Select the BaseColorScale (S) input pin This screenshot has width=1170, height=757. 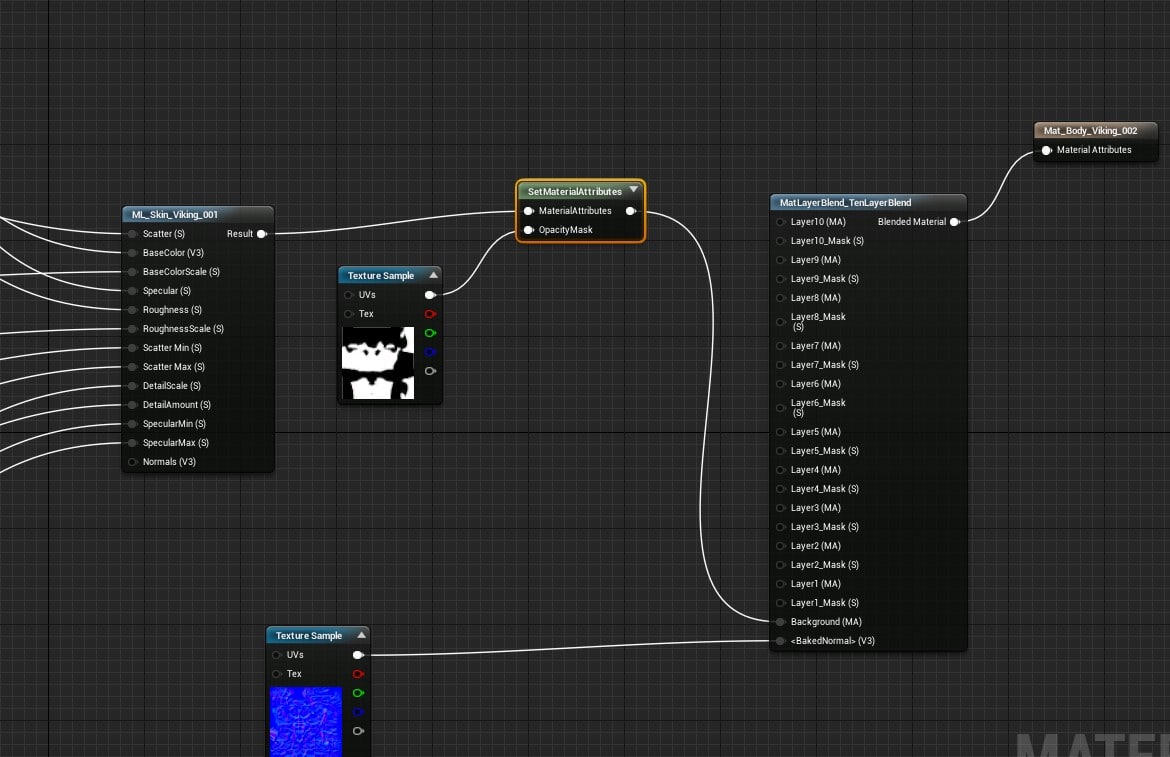pos(133,271)
